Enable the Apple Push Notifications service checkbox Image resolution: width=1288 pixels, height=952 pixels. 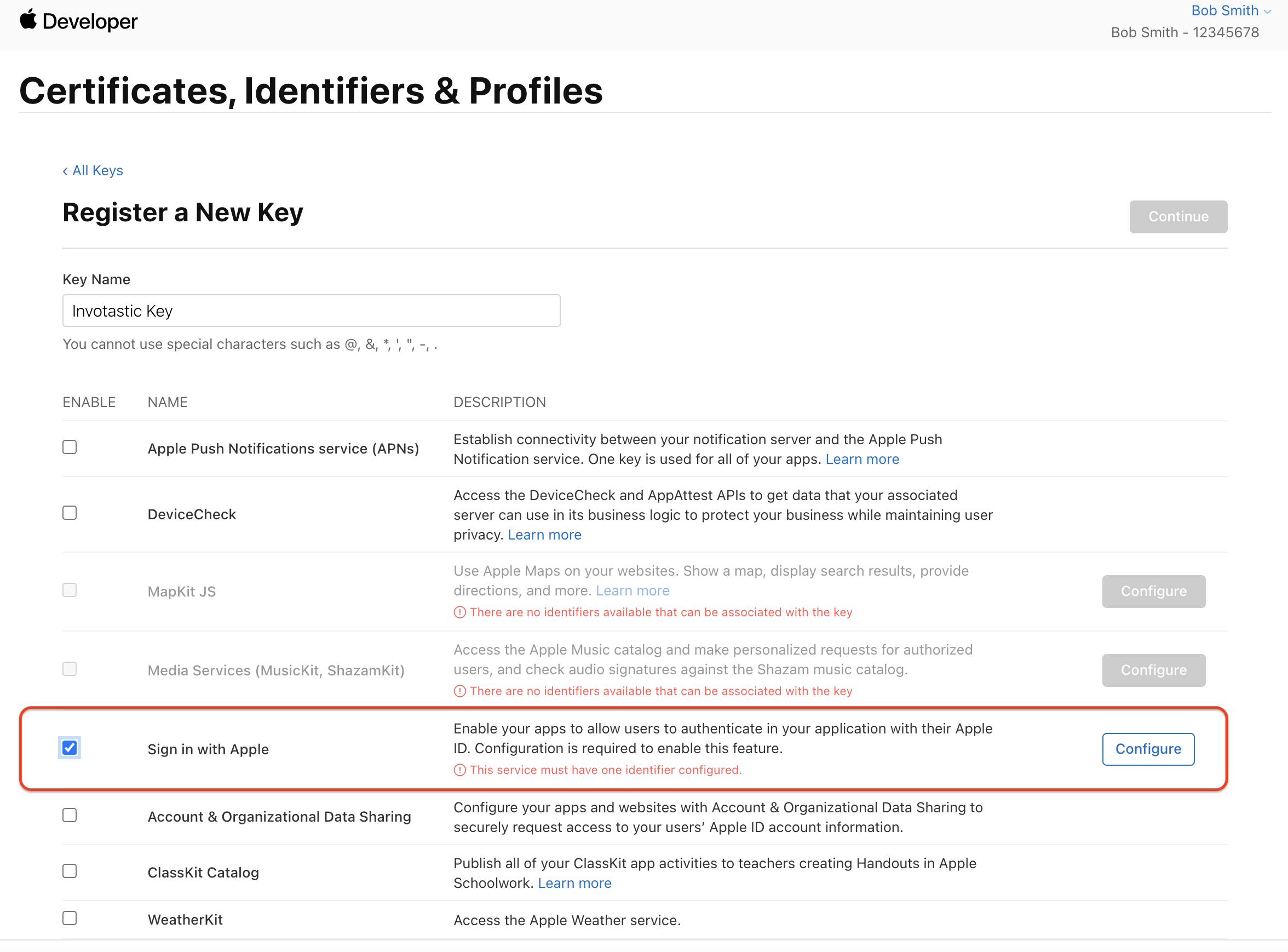click(x=70, y=447)
